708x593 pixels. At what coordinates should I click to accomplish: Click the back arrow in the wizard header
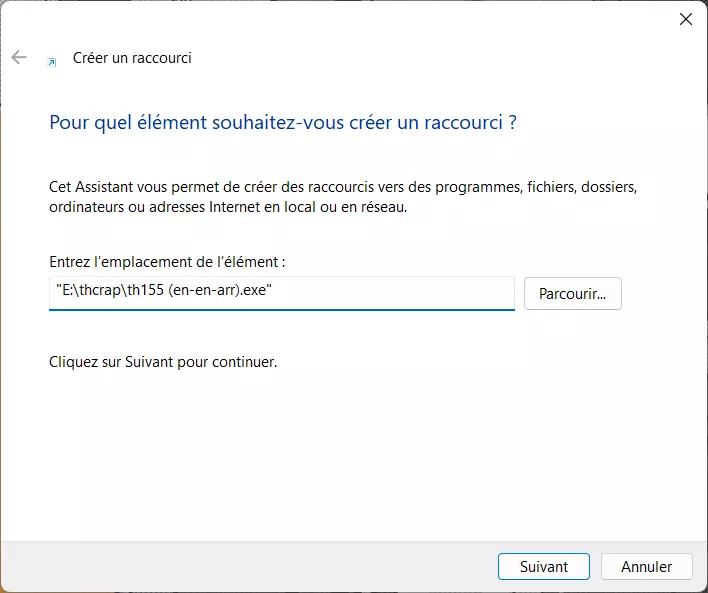click(19, 58)
